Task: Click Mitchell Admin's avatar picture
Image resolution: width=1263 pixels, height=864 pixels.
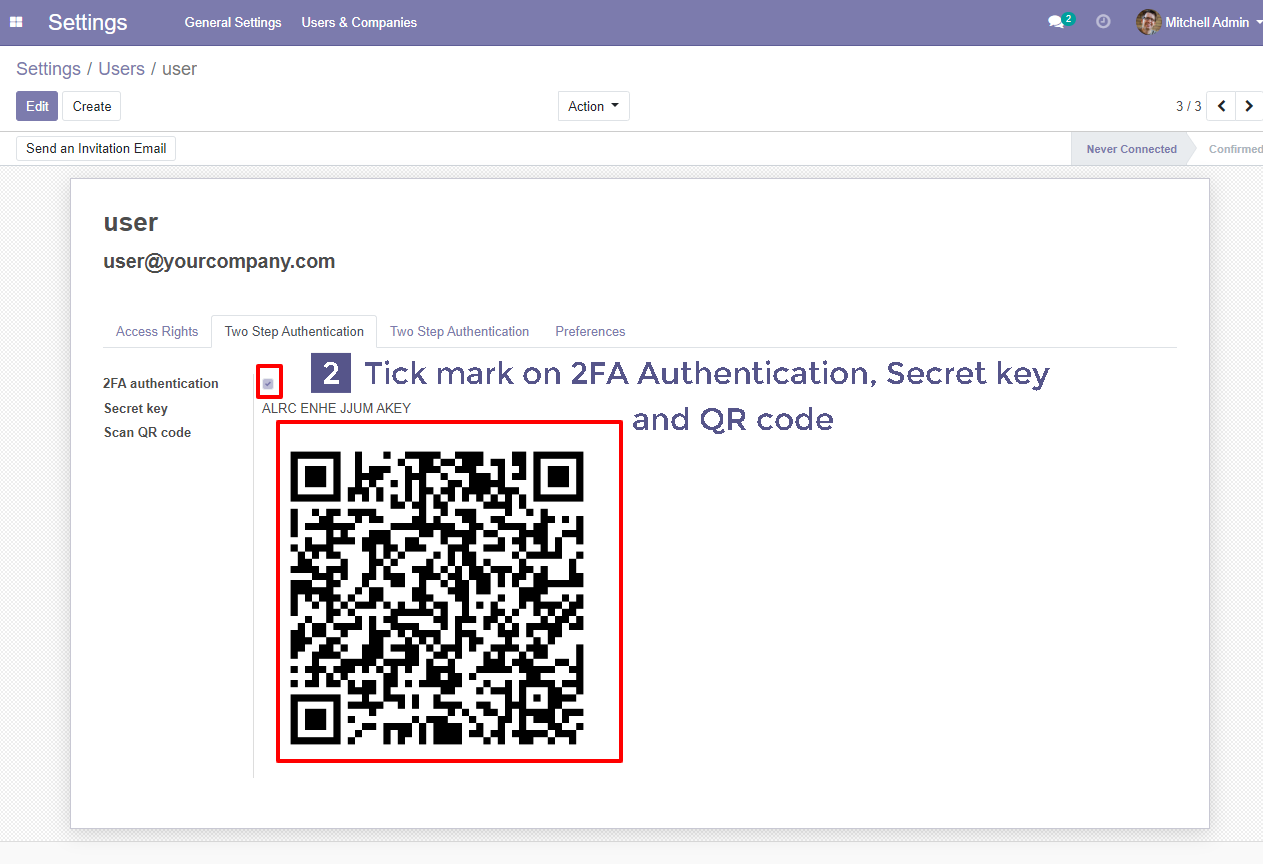Action: click(1148, 22)
